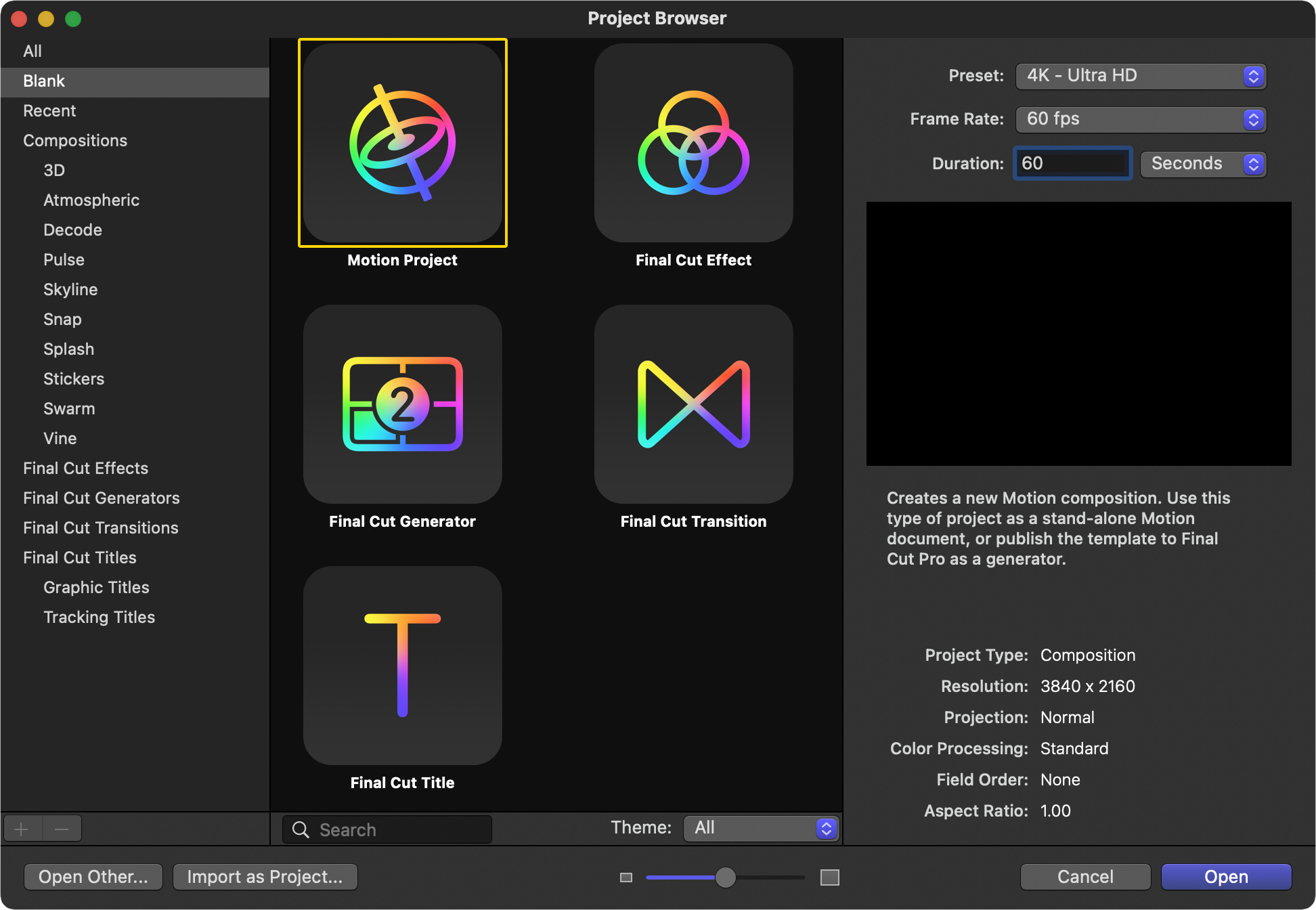Select Graphic Titles subcategory
The width and height of the screenshot is (1316, 910).
(x=135, y=588)
